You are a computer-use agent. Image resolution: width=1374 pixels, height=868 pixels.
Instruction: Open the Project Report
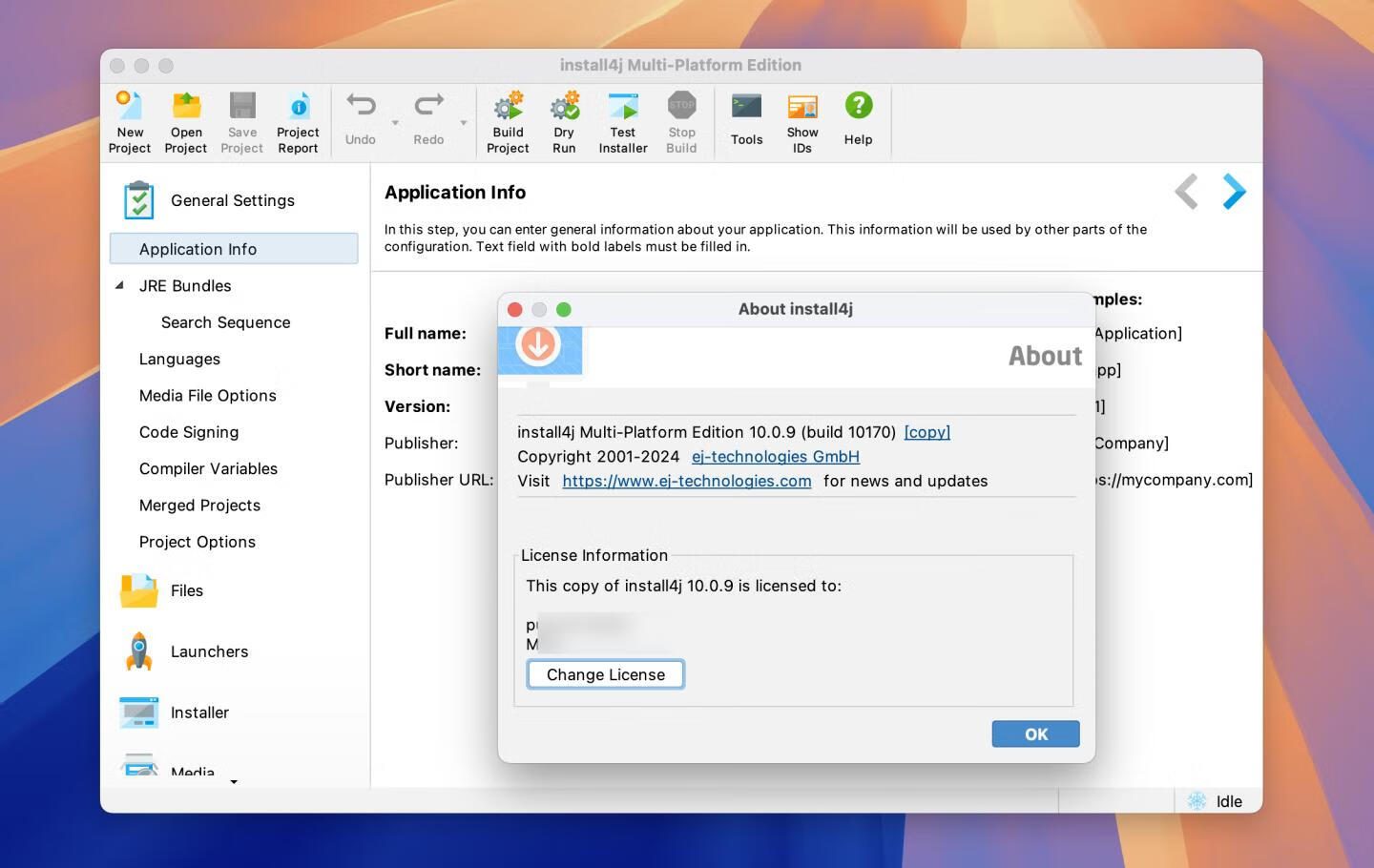click(298, 122)
